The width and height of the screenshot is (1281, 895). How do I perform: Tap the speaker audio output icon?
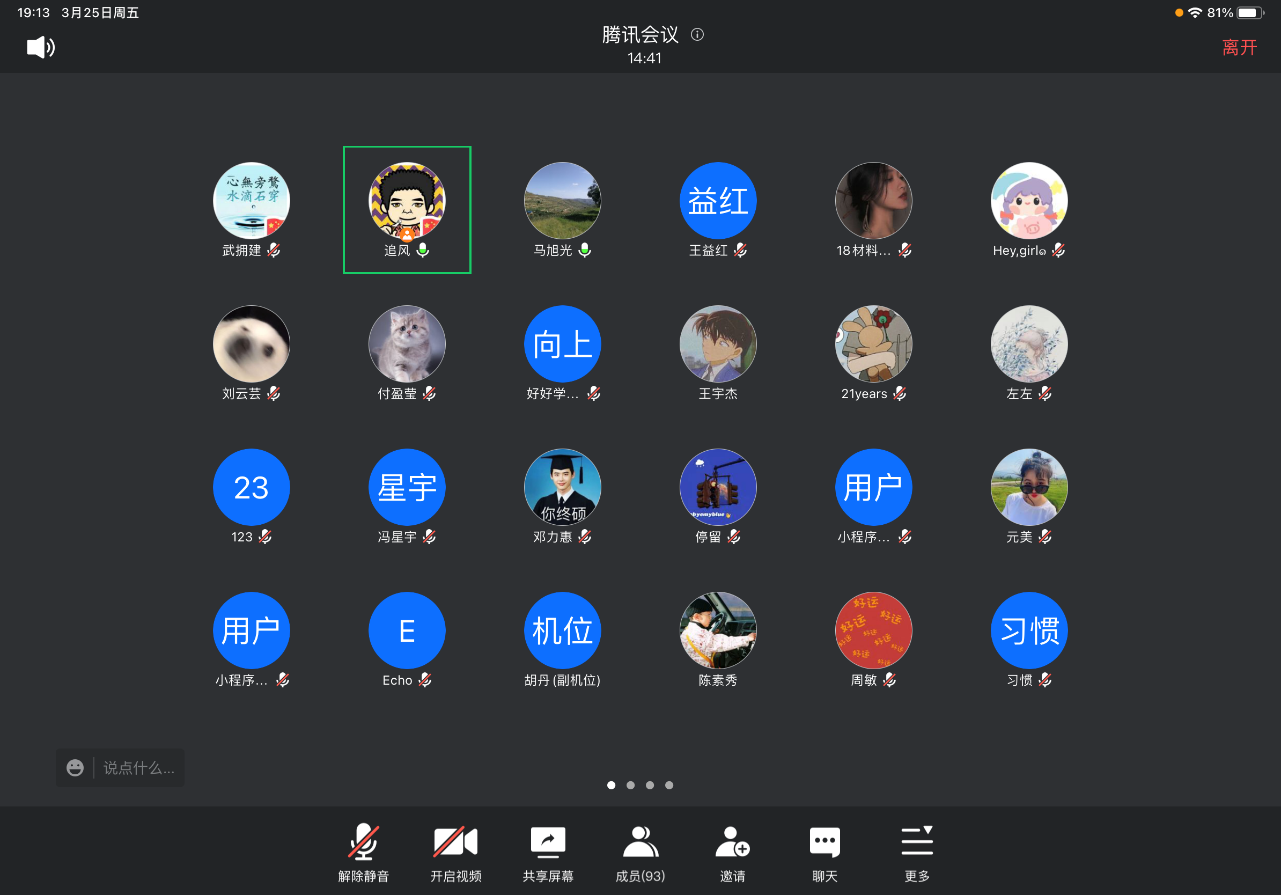point(40,47)
